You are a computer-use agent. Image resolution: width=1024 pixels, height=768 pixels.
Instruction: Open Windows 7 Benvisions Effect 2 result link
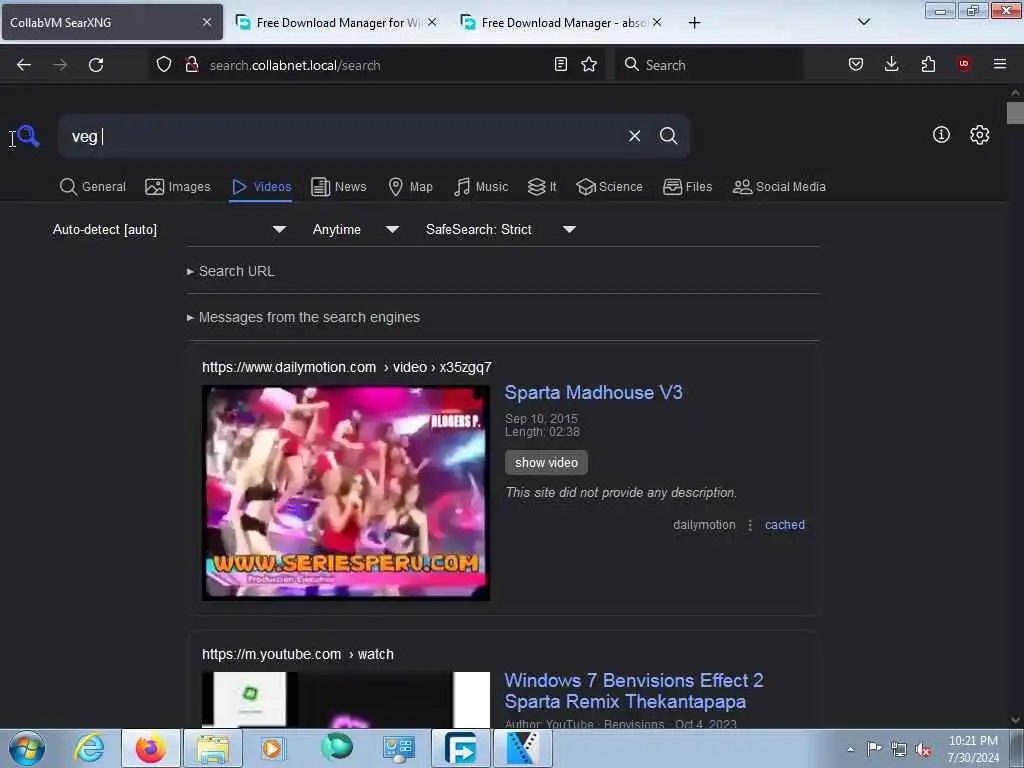[x=633, y=691]
